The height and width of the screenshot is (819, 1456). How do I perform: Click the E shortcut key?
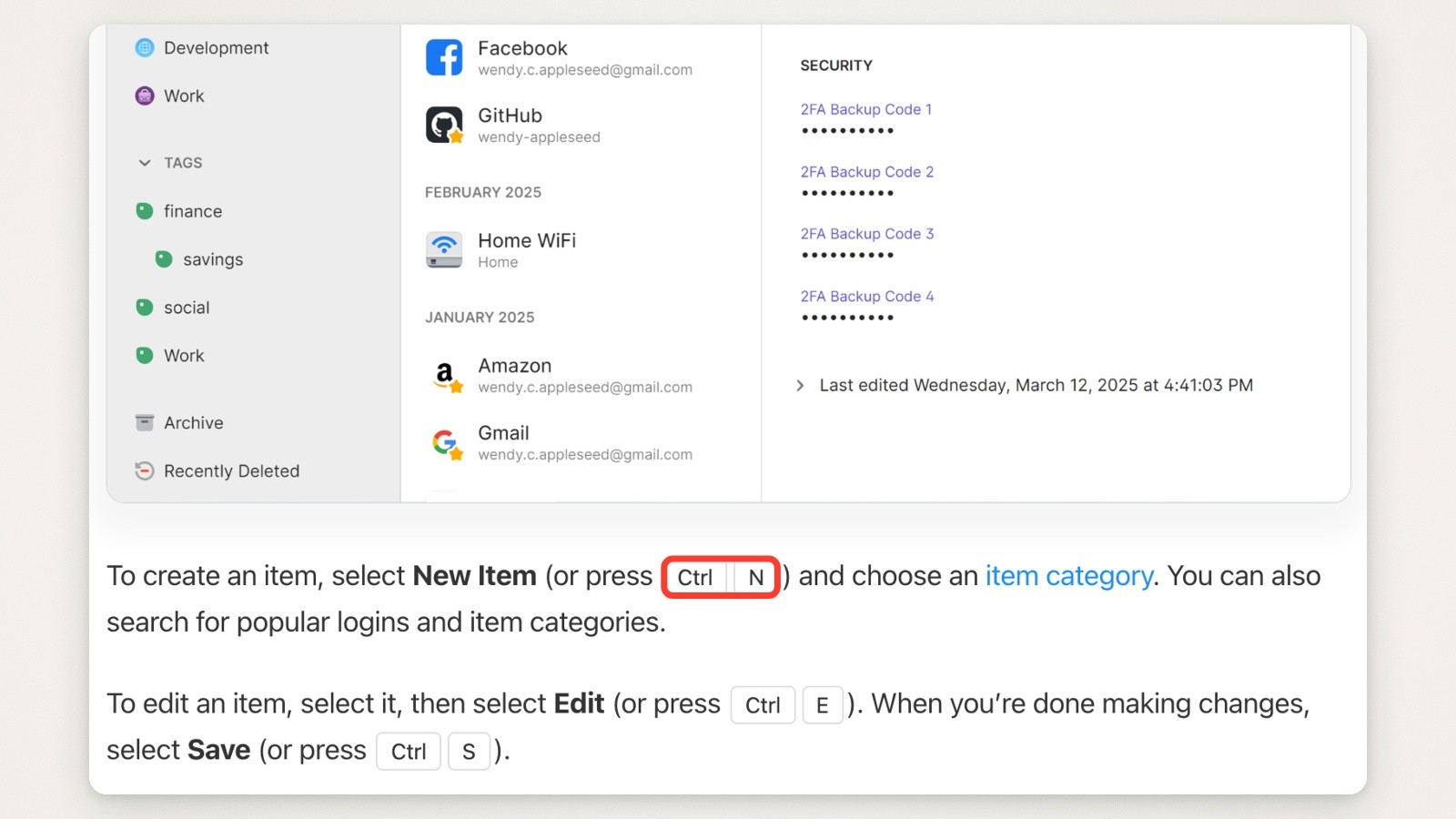coord(823,705)
